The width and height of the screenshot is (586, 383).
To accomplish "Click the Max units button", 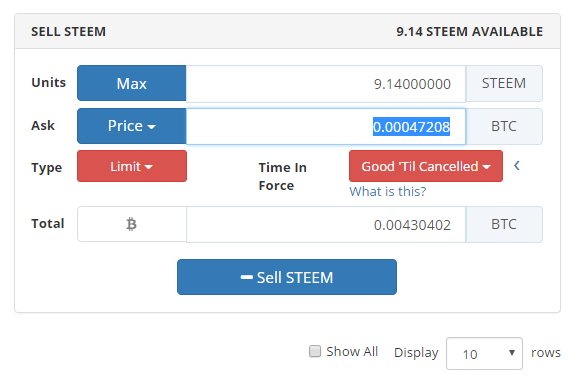I will [x=132, y=83].
